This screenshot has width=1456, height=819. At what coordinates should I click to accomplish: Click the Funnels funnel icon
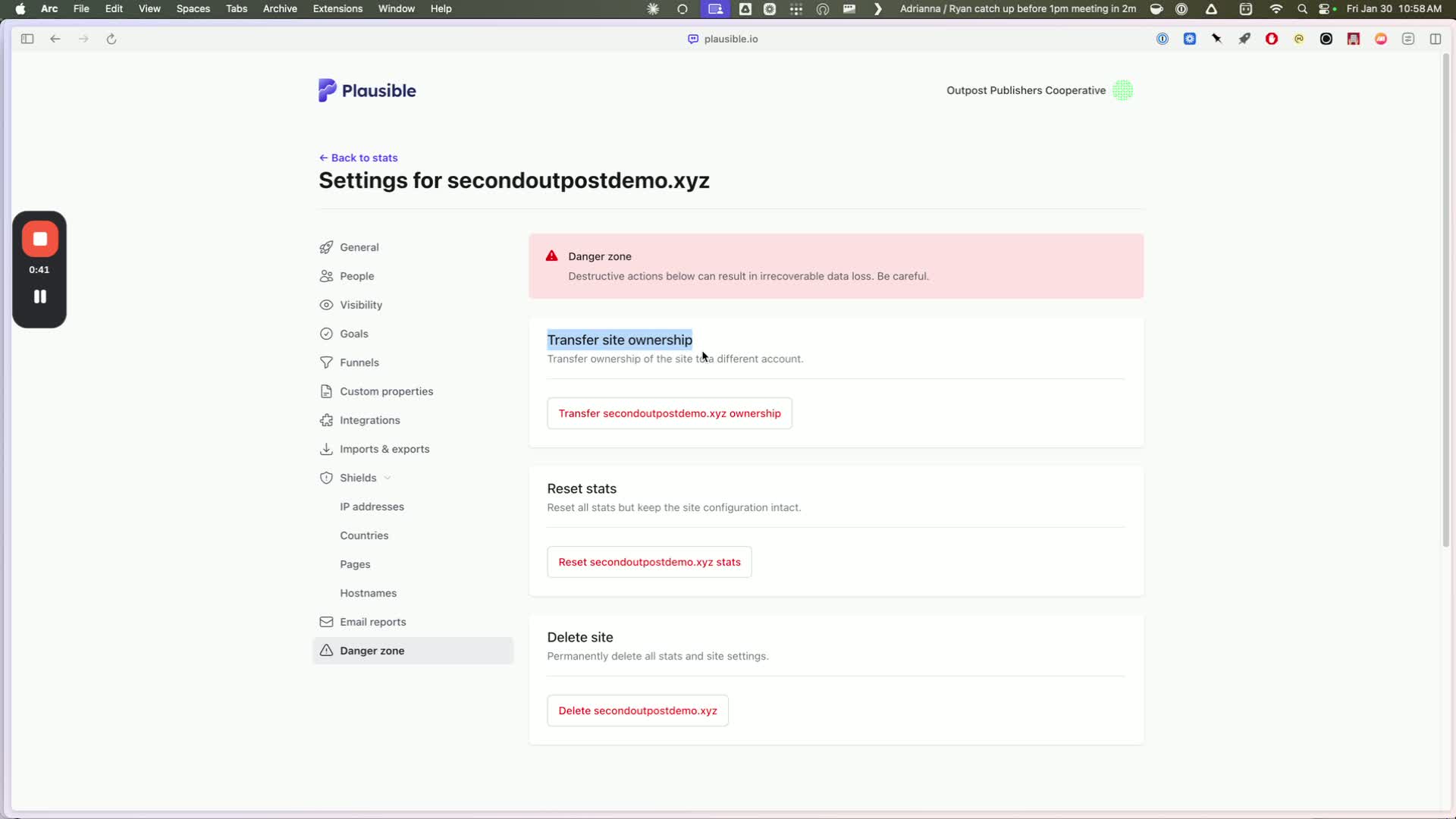pos(326,362)
